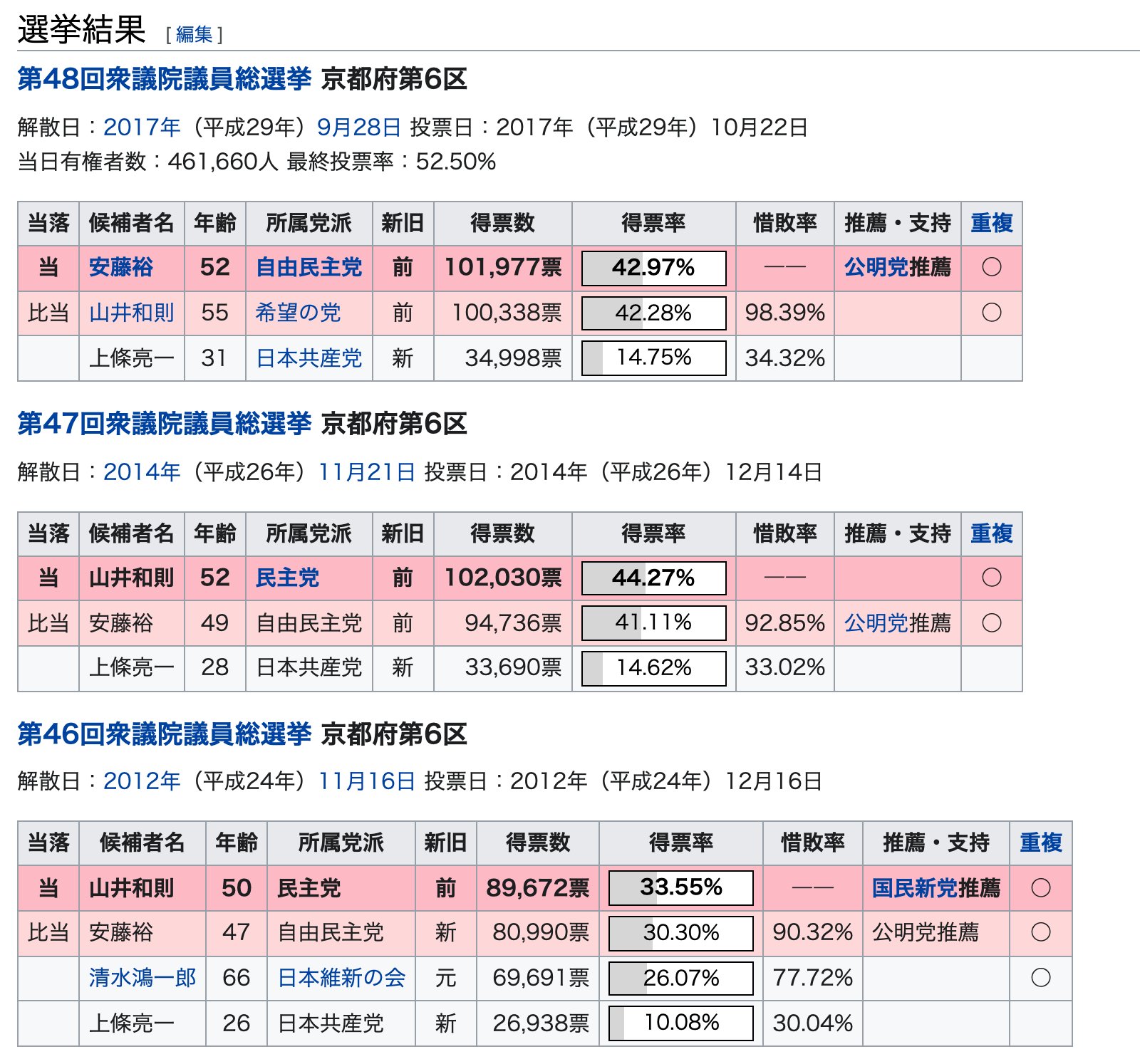Select the 80,990票 vote count cell
The width and height of the screenshot is (1140, 1064).
coord(538,932)
